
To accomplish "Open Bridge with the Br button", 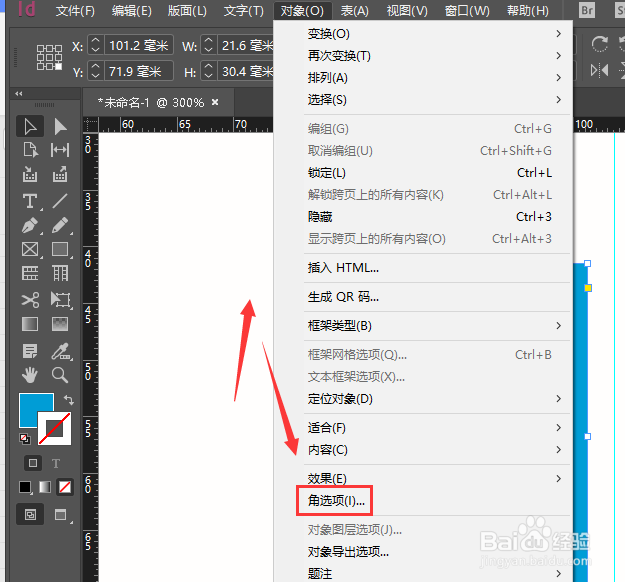I will point(587,10).
